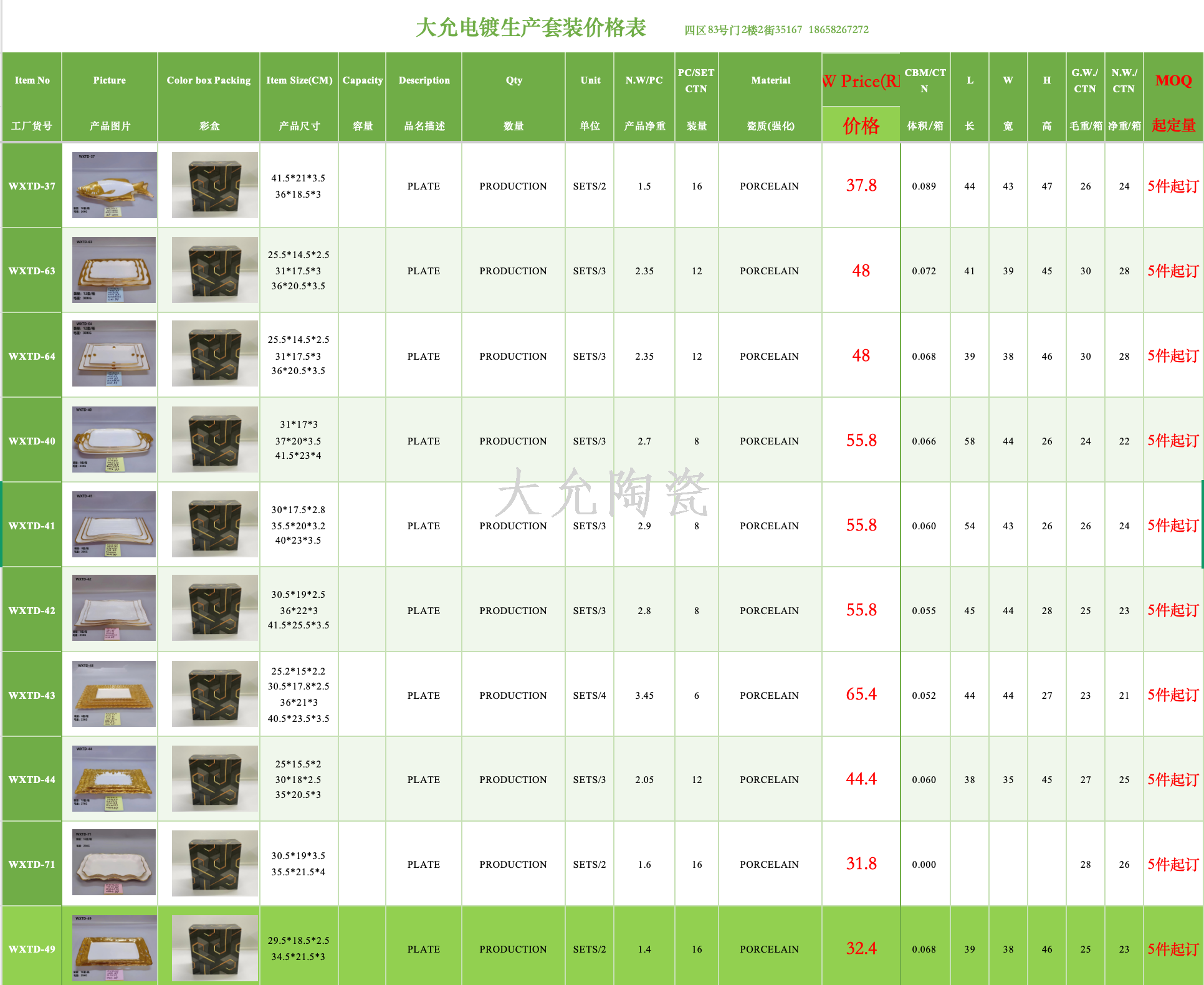The image size is (1204, 985).
Task: Click the WXTD-40 color box image
Action: 214,440
